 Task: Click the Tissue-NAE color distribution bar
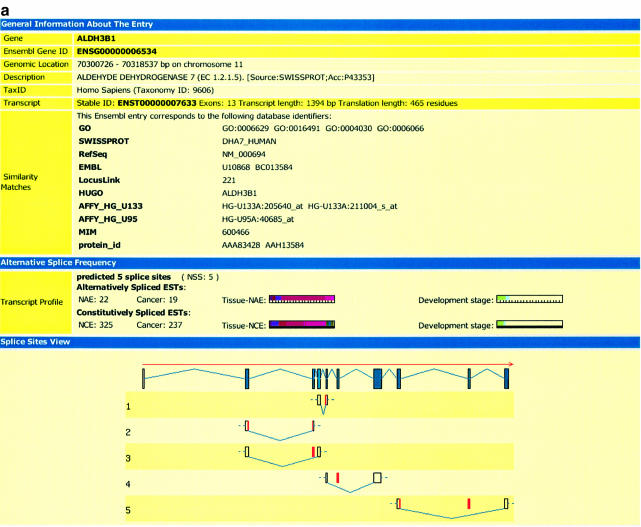302,299
